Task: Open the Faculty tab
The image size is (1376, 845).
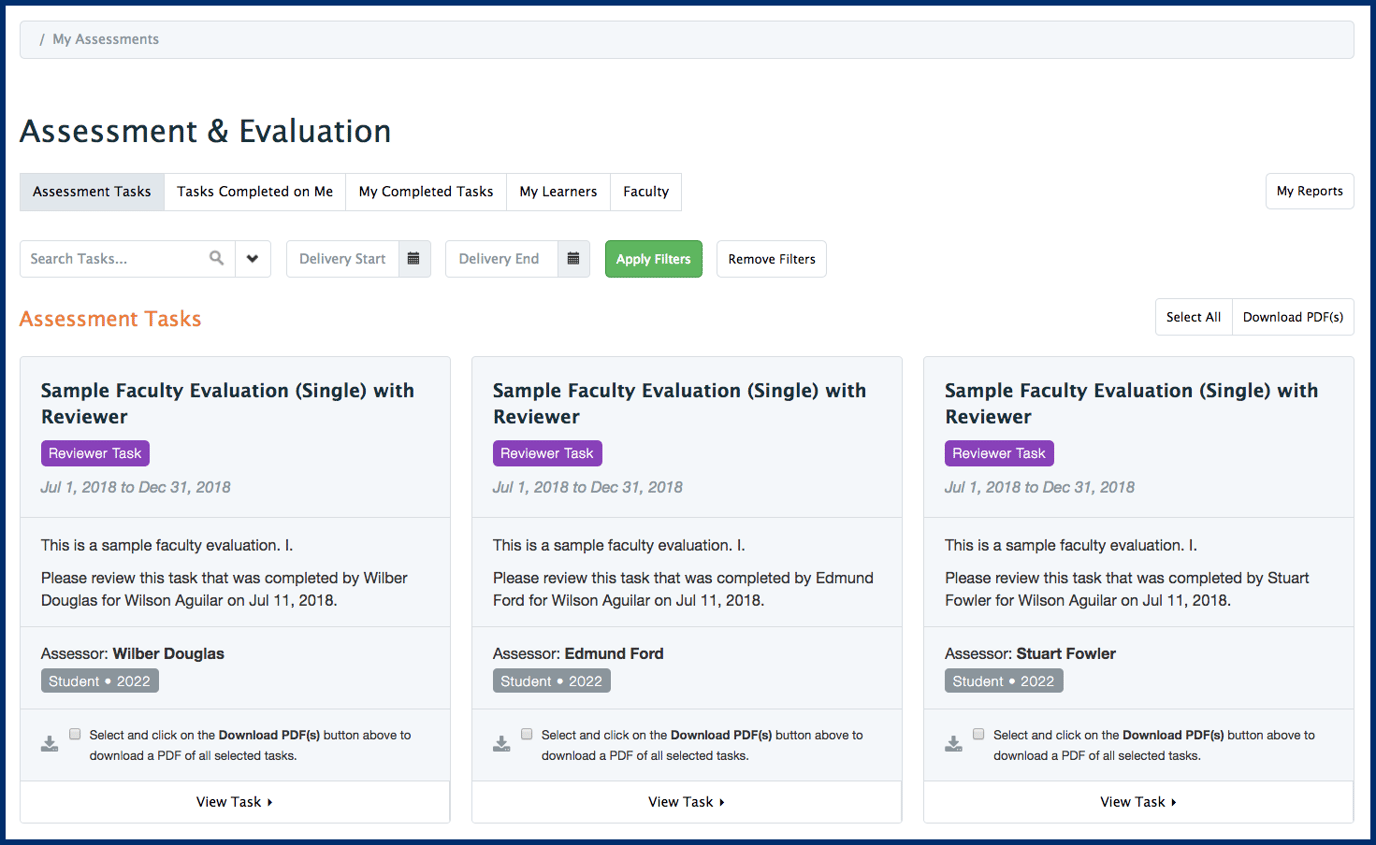Action: 646,191
